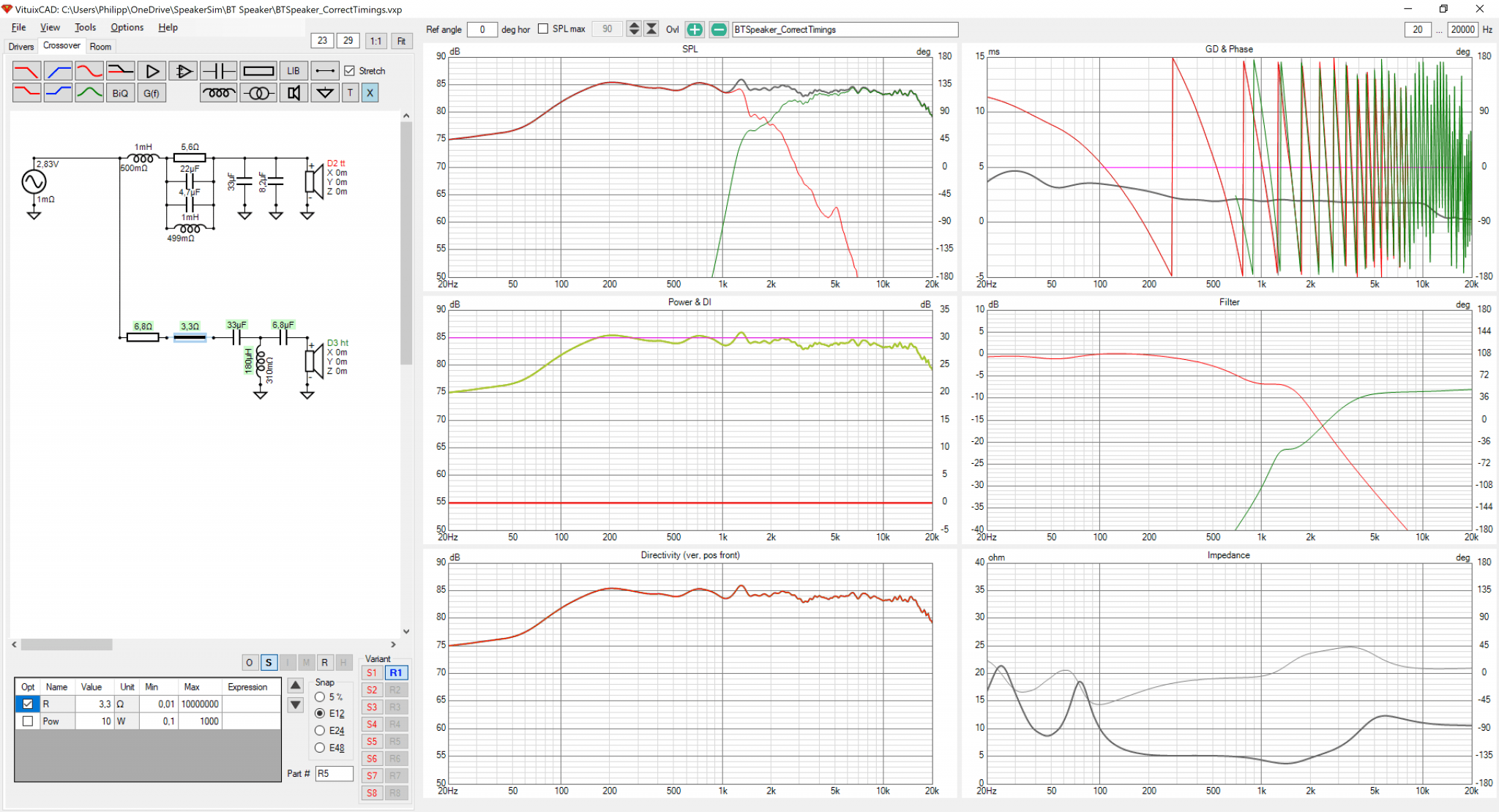Click schematic horizontal scrollbar thumb

[67, 644]
